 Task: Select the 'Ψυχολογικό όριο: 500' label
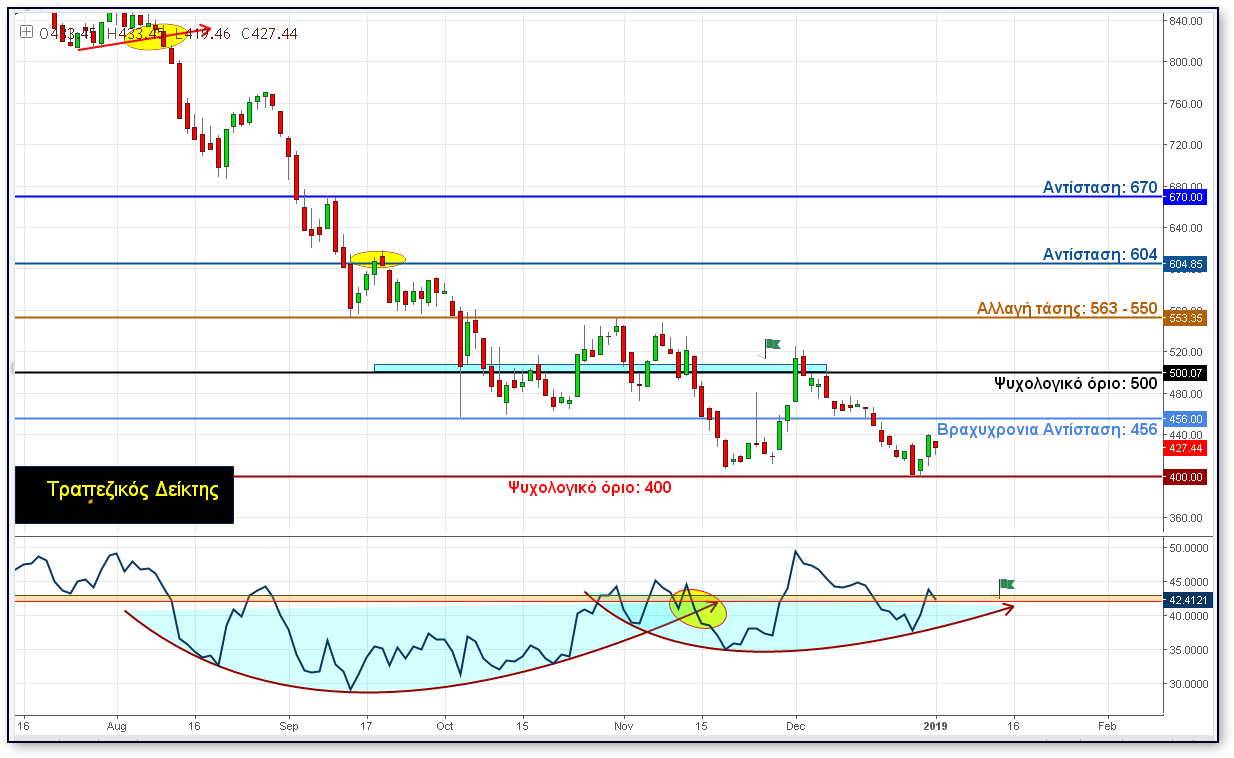pos(1075,383)
